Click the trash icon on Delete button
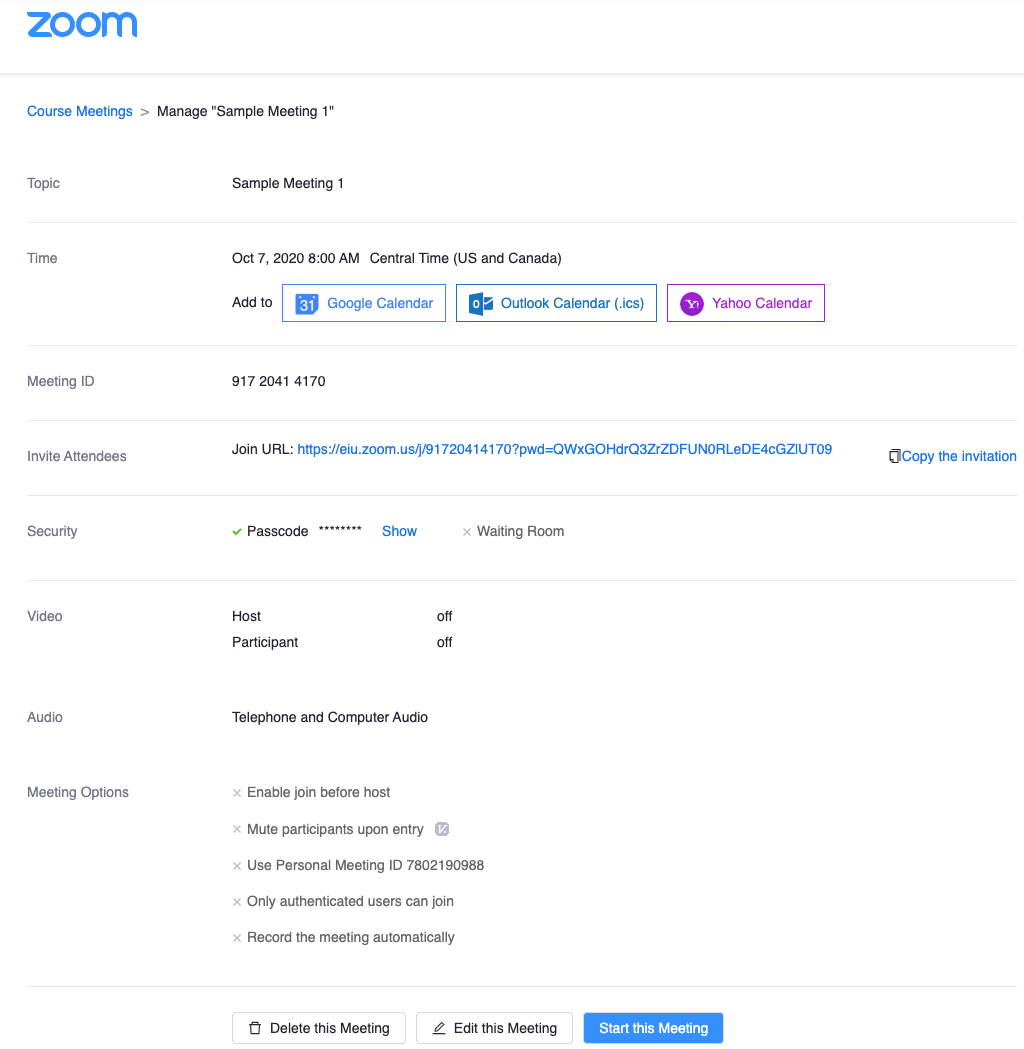1024x1049 pixels. point(255,1028)
